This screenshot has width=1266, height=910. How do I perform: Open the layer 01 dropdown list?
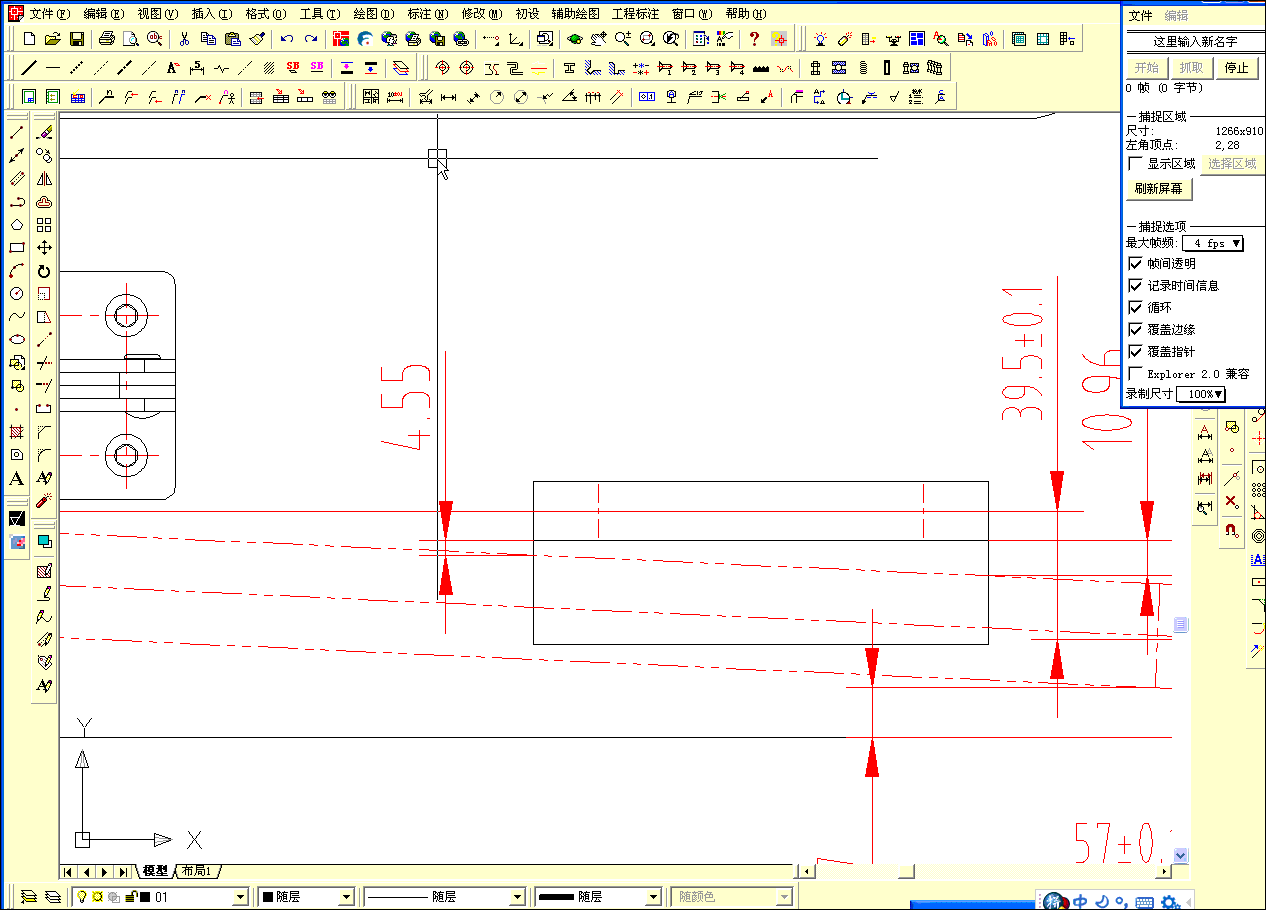pos(240,897)
